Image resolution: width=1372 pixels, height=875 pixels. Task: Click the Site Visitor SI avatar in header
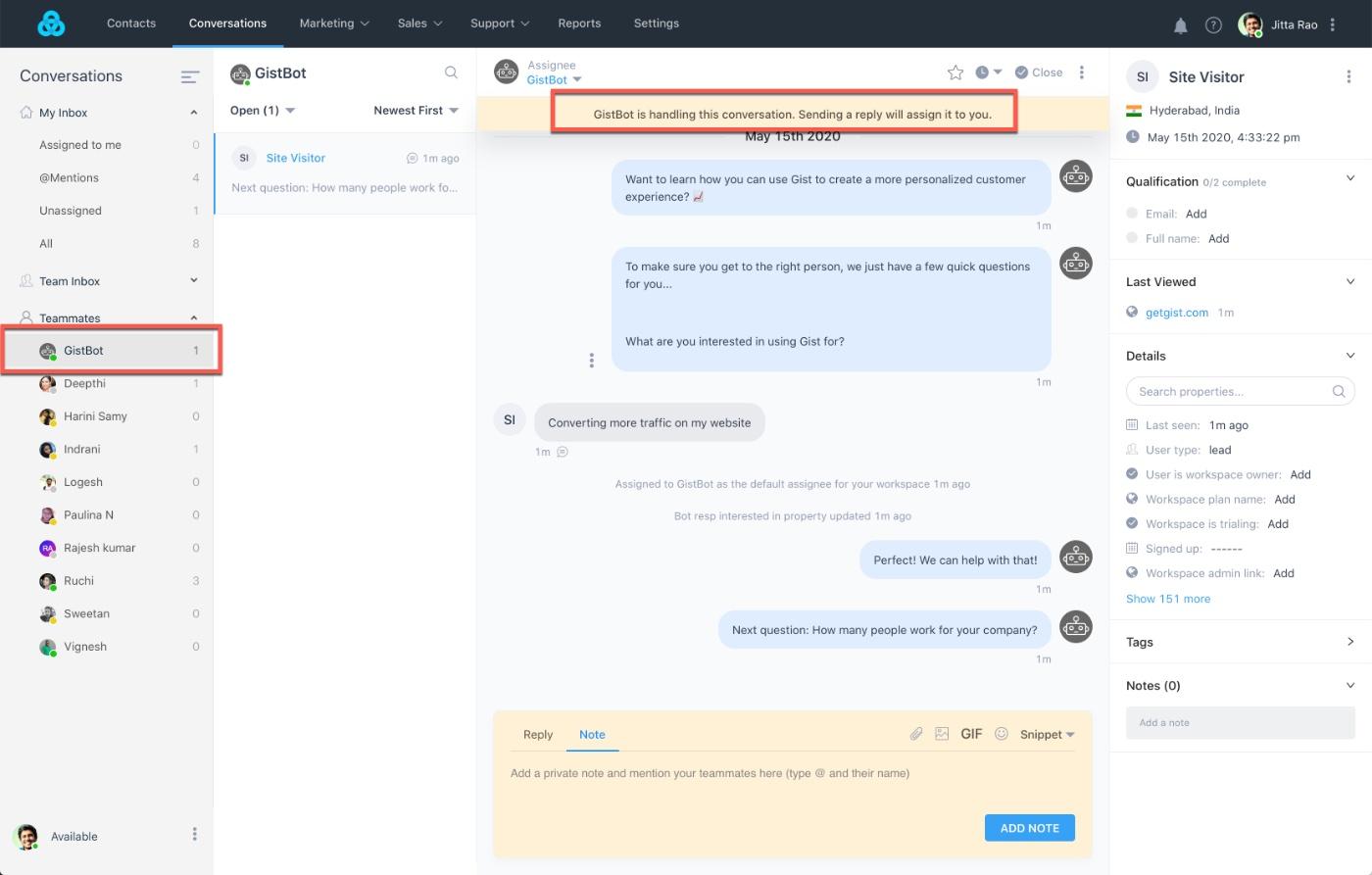(x=1142, y=76)
